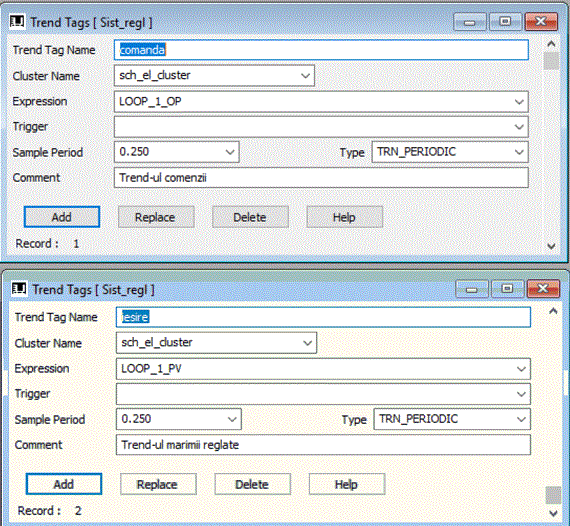Expand the LOOP_1_PV Expression dropdown

[x=521, y=369]
